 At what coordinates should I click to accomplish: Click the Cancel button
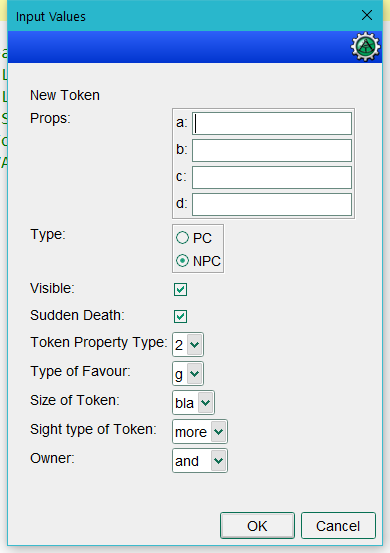click(x=338, y=525)
